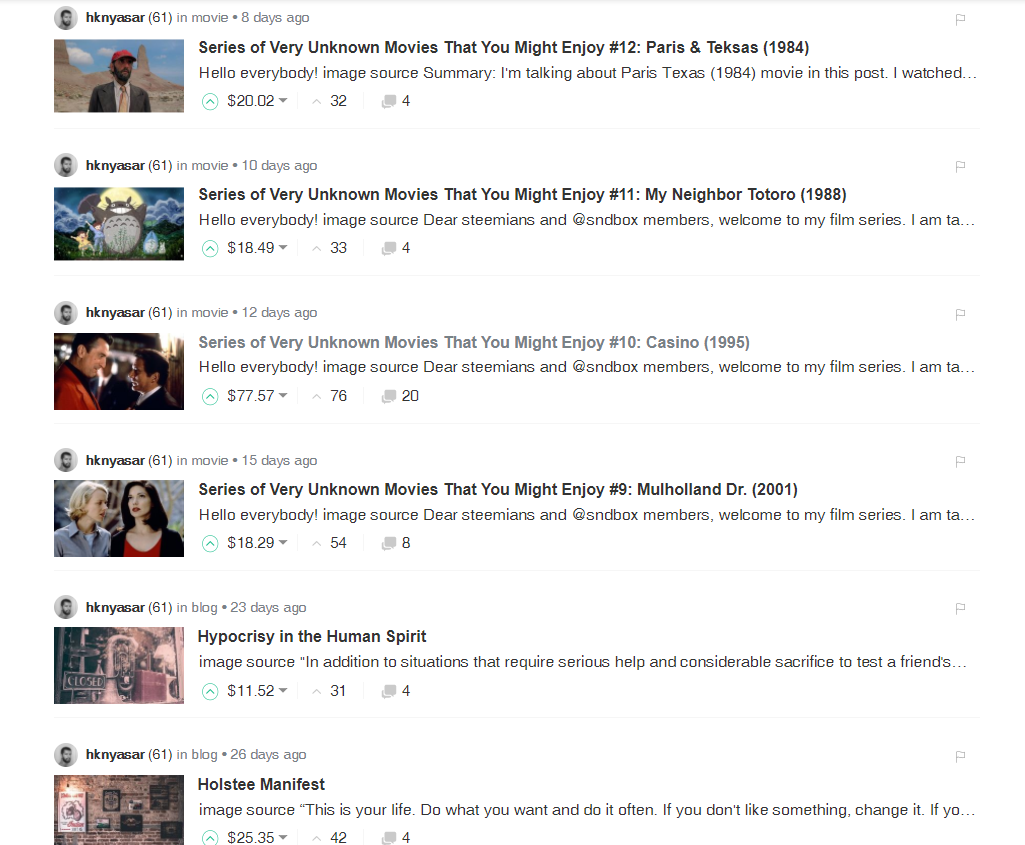Flag the Mulholland Dr. post
The height and width of the screenshot is (845, 1025).
960,461
